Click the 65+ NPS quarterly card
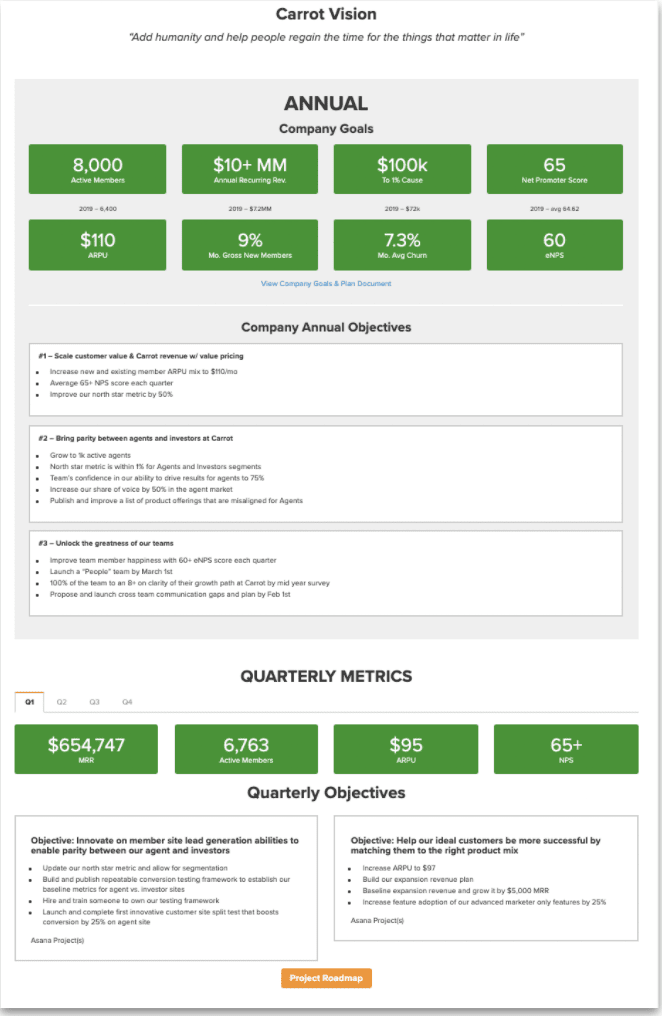The width and height of the screenshot is (662, 1016). pyautogui.click(x=566, y=749)
